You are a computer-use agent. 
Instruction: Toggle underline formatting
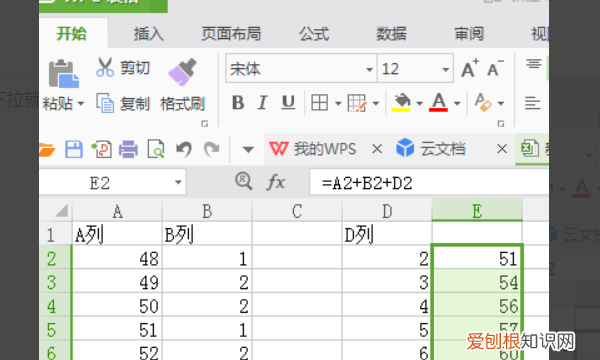point(288,103)
